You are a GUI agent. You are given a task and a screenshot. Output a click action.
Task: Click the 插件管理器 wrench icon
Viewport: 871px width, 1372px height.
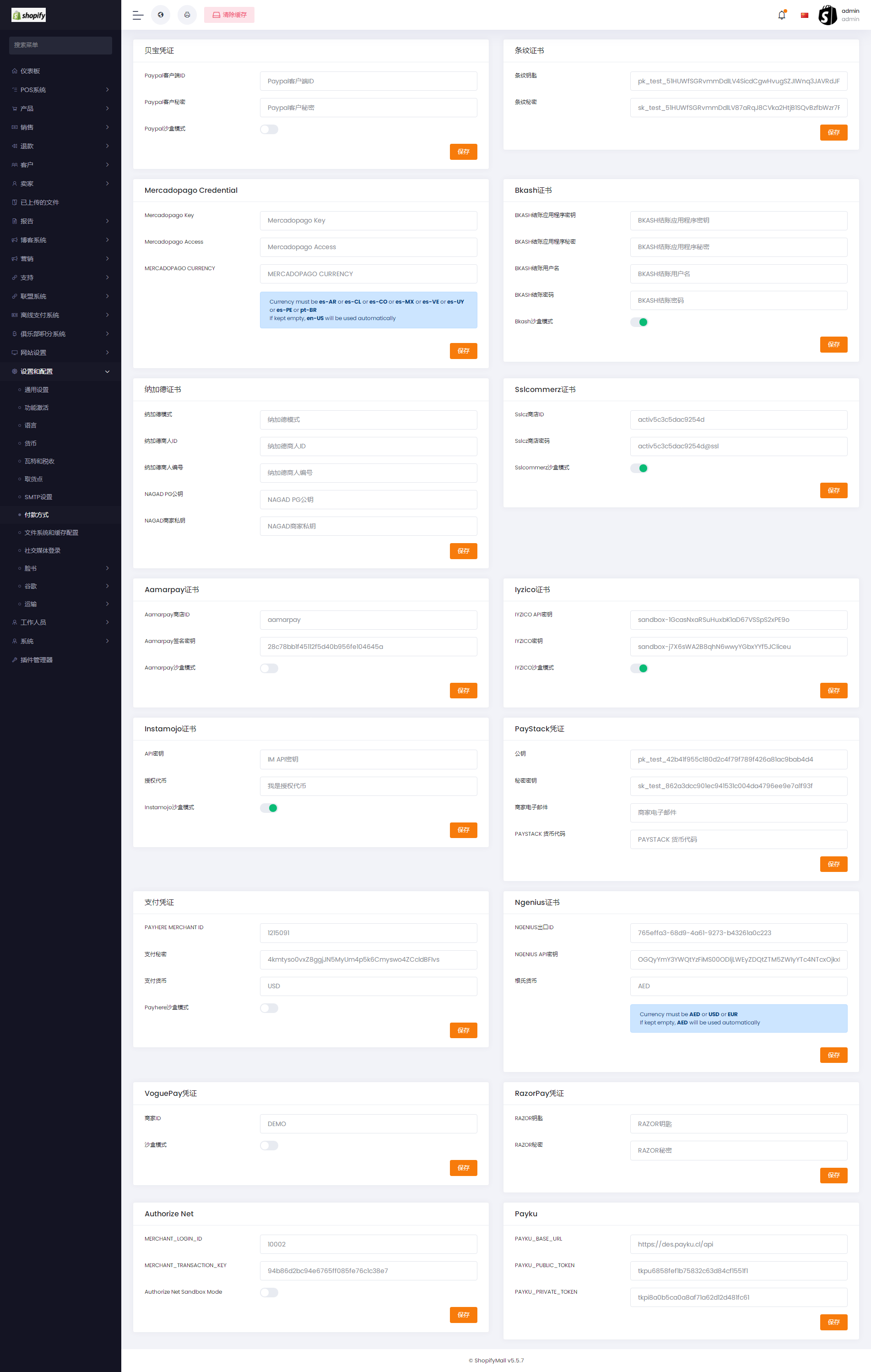pos(15,660)
